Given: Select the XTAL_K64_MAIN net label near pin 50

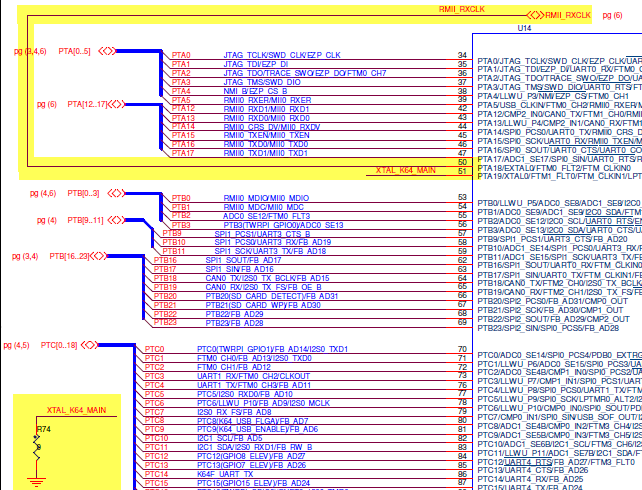Looking at the screenshot, I should tap(406, 171).
